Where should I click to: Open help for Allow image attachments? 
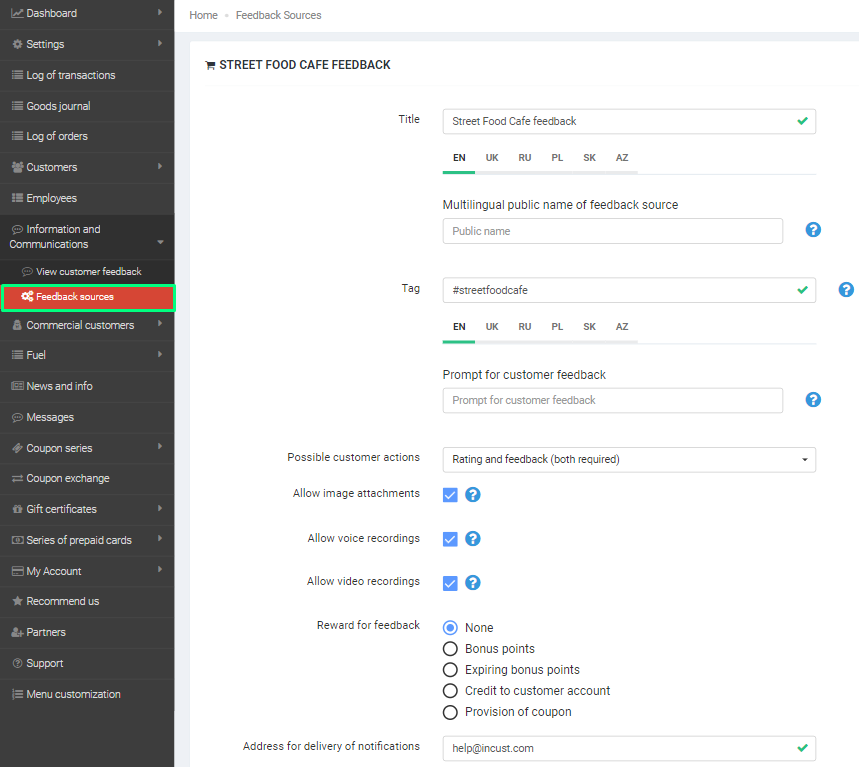[x=473, y=495]
